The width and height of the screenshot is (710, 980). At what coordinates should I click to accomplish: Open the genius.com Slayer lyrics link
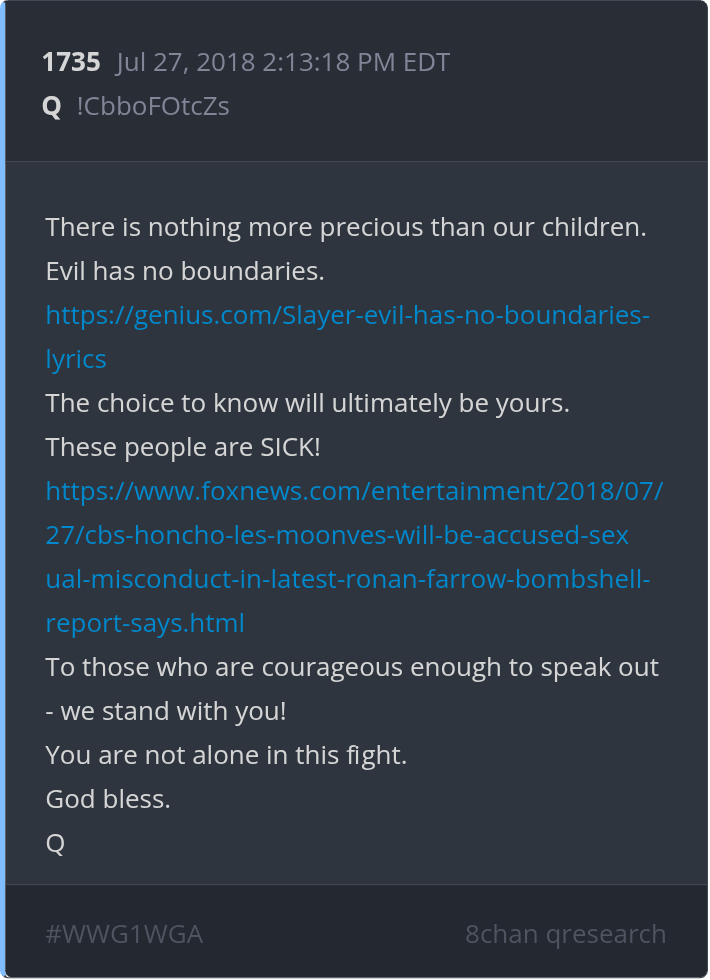(348, 316)
